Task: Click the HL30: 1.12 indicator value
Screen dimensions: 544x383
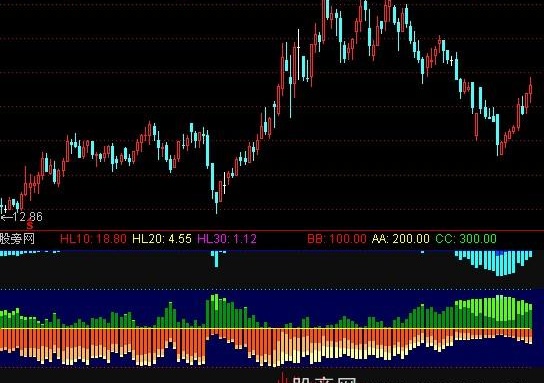Action: pyautogui.click(x=227, y=239)
